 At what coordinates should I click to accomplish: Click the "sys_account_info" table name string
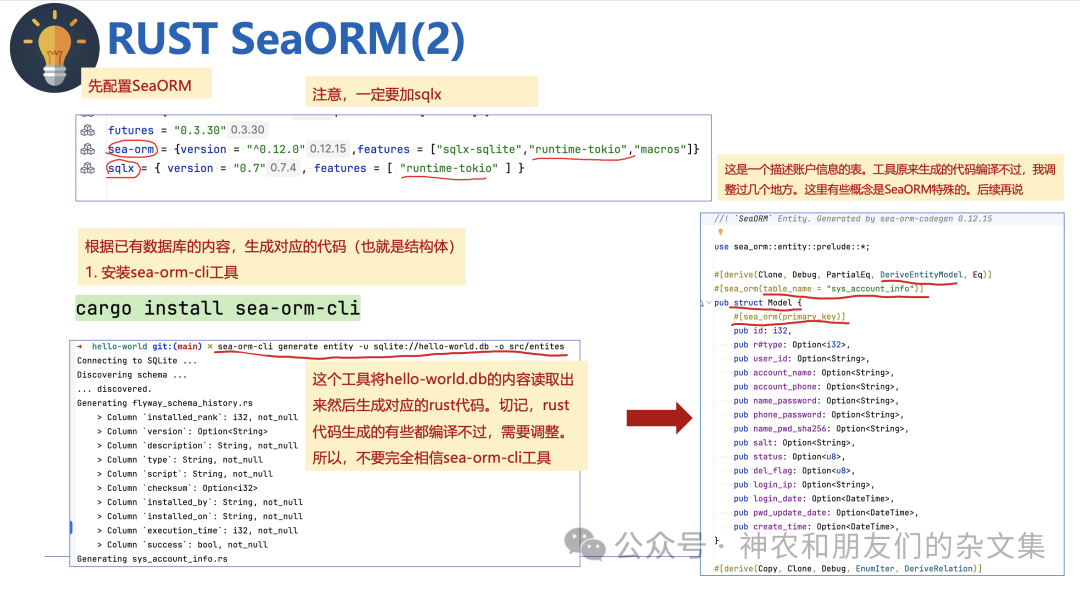click(870, 289)
